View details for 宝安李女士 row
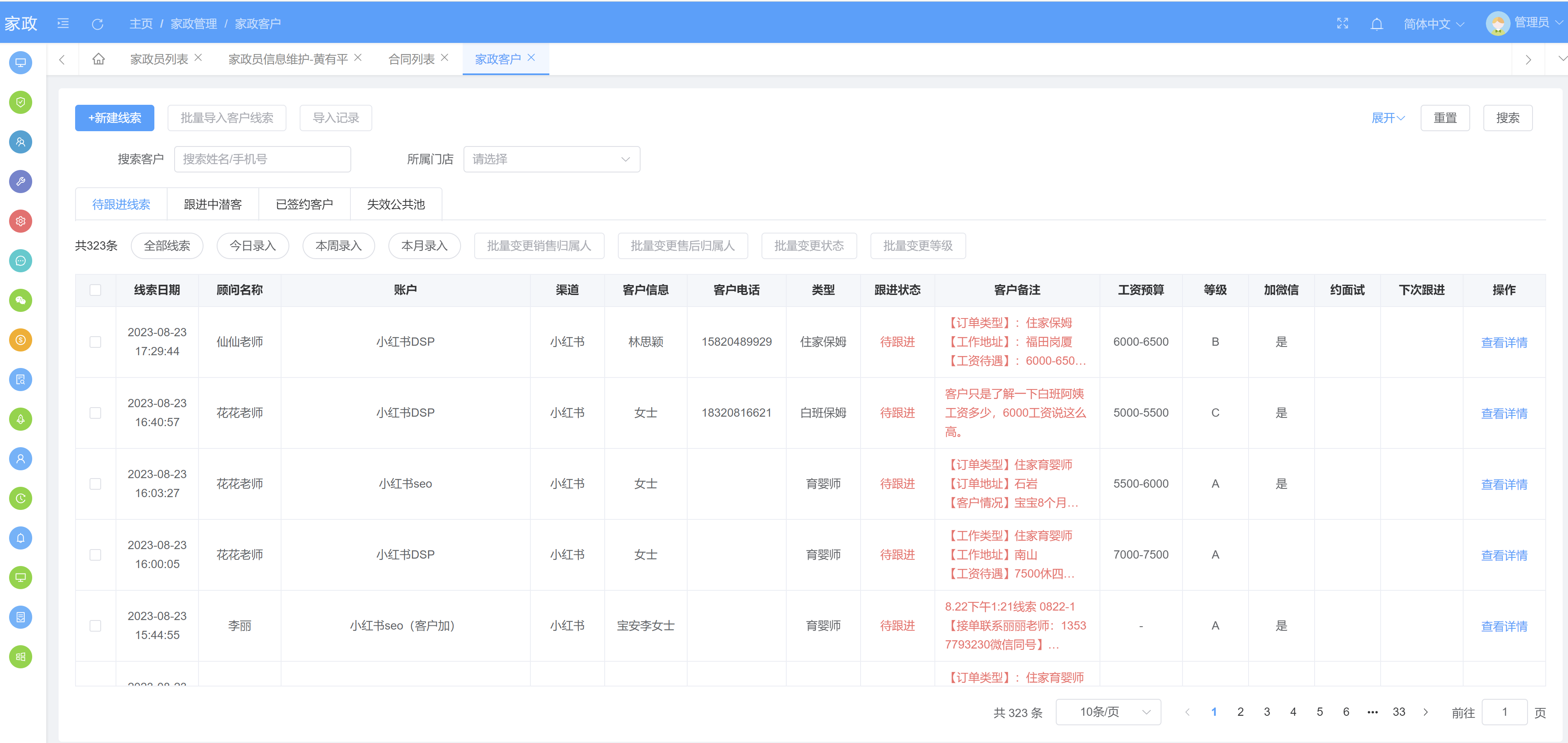 point(1504,626)
